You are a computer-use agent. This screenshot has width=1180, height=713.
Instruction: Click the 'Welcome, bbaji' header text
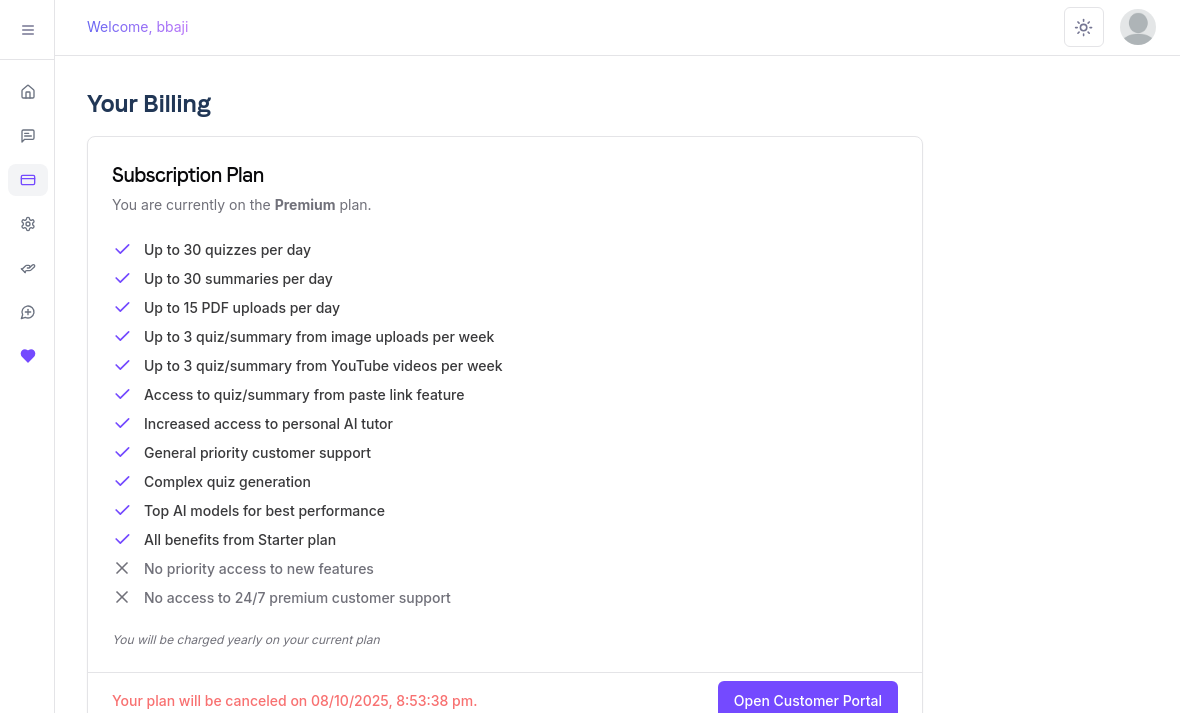tap(138, 27)
